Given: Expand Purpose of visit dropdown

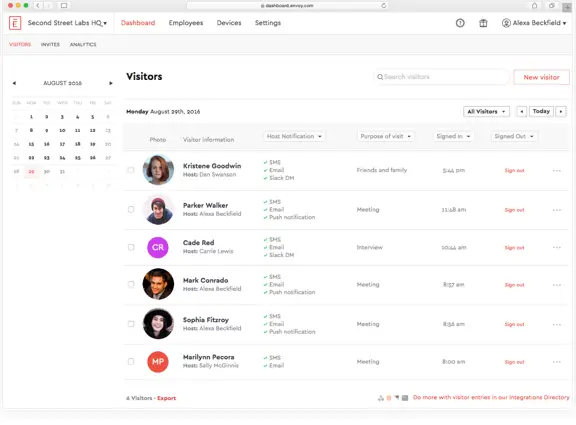Looking at the screenshot, I should [385, 136].
